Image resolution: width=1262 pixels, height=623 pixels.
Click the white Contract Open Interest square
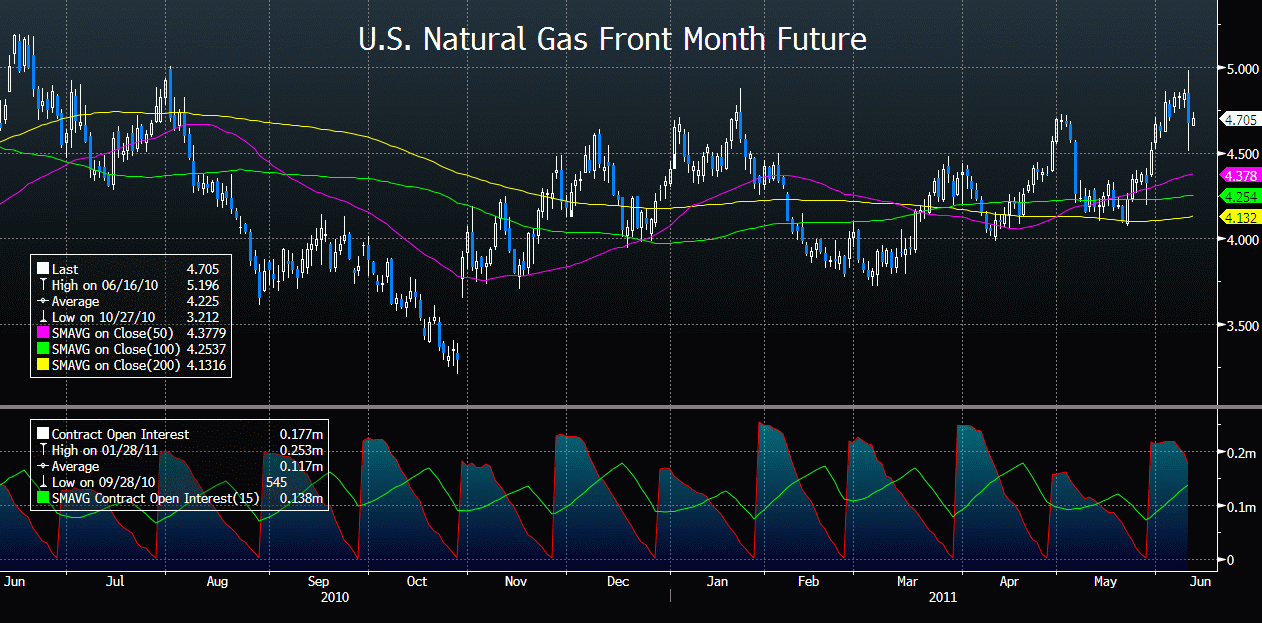tap(42, 434)
